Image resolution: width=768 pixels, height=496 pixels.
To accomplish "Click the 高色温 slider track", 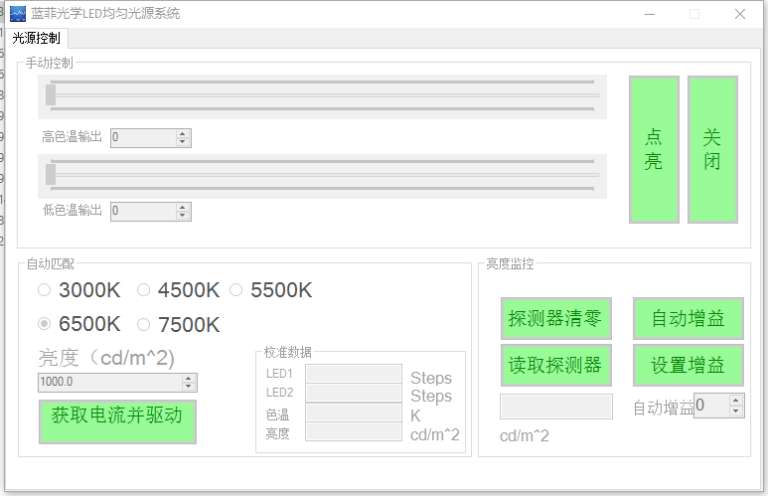I will (x=322, y=96).
